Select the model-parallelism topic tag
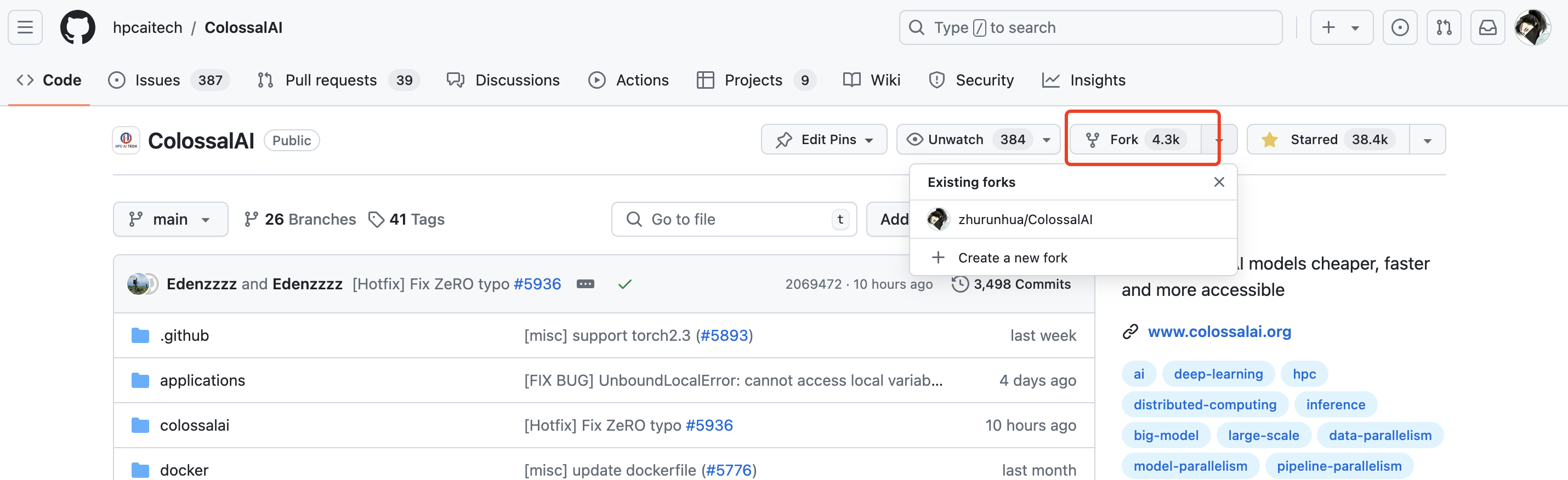Image resolution: width=1568 pixels, height=480 pixels. (x=1191, y=466)
